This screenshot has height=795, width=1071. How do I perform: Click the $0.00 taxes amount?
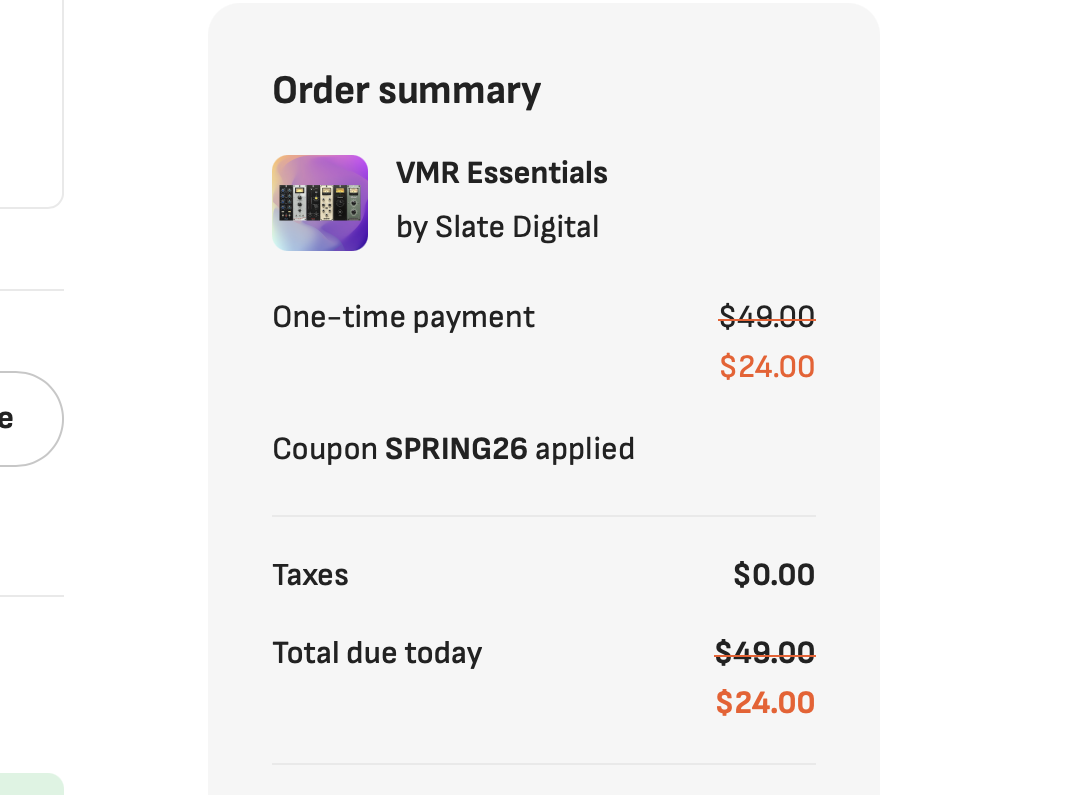click(773, 575)
